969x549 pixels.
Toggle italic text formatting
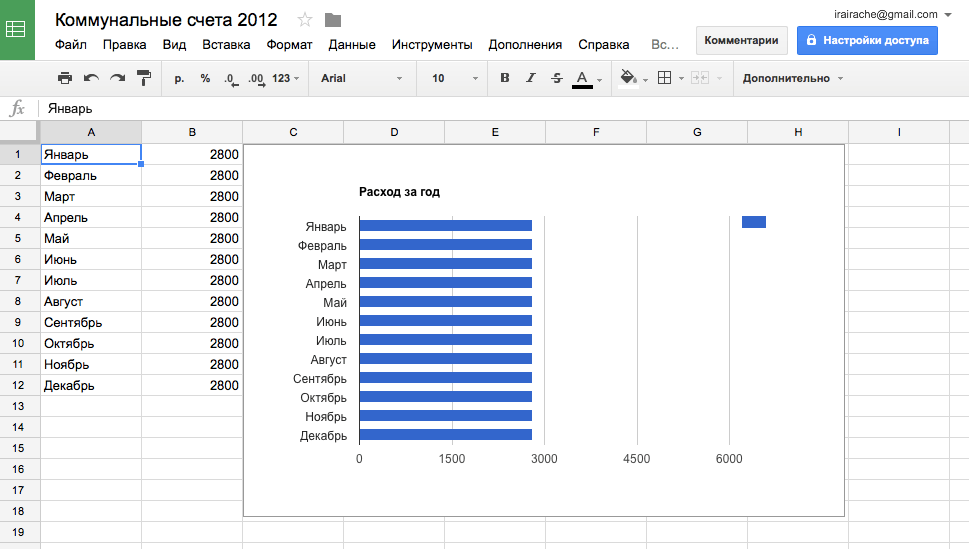[531, 78]
